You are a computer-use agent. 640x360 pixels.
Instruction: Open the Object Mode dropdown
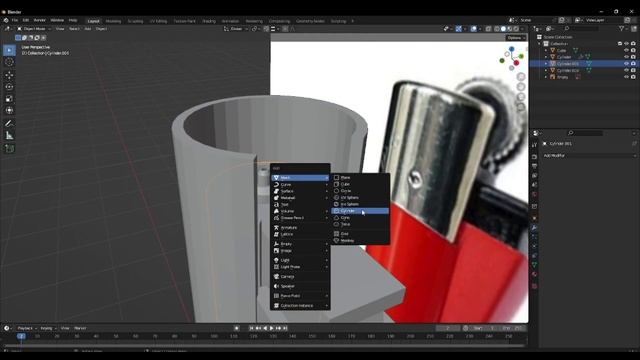tap(34, 29)
